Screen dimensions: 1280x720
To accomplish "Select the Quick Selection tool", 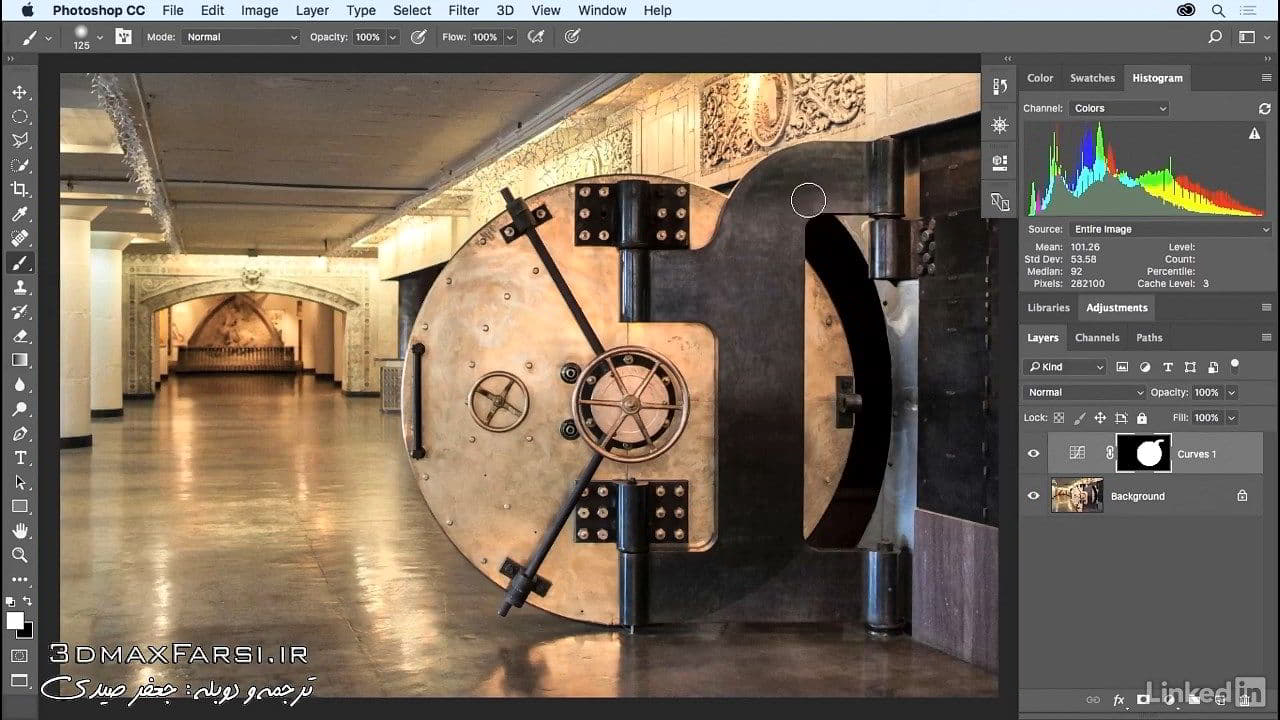I will point(20,165).
